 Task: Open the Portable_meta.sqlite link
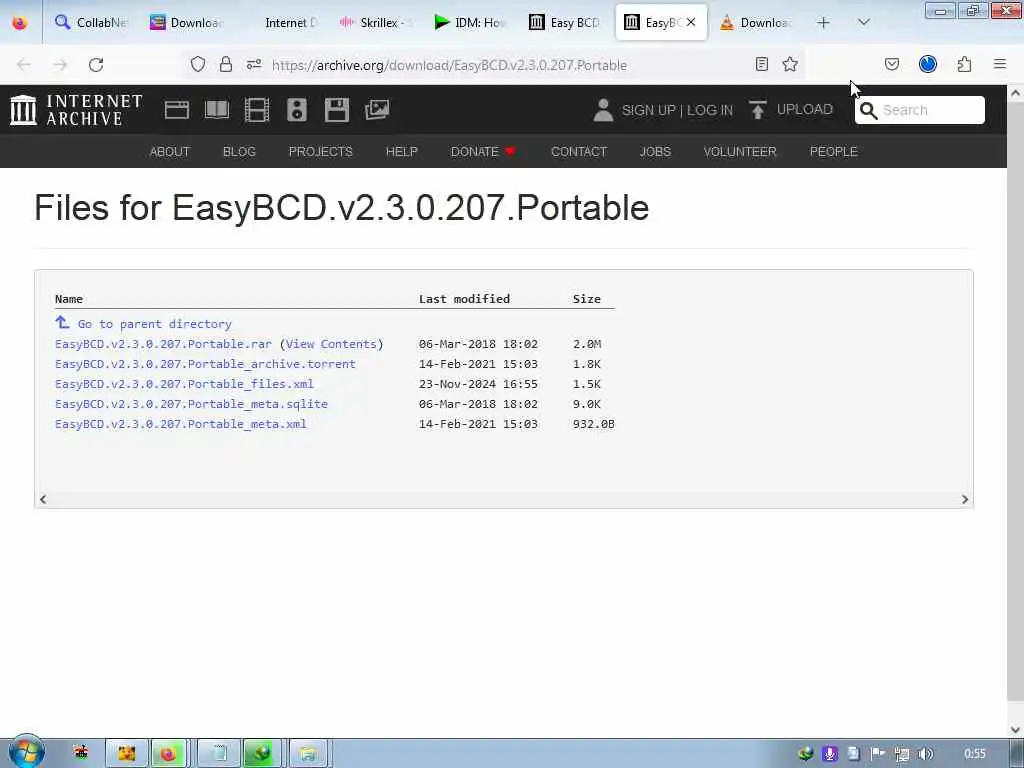pos(191,404)
